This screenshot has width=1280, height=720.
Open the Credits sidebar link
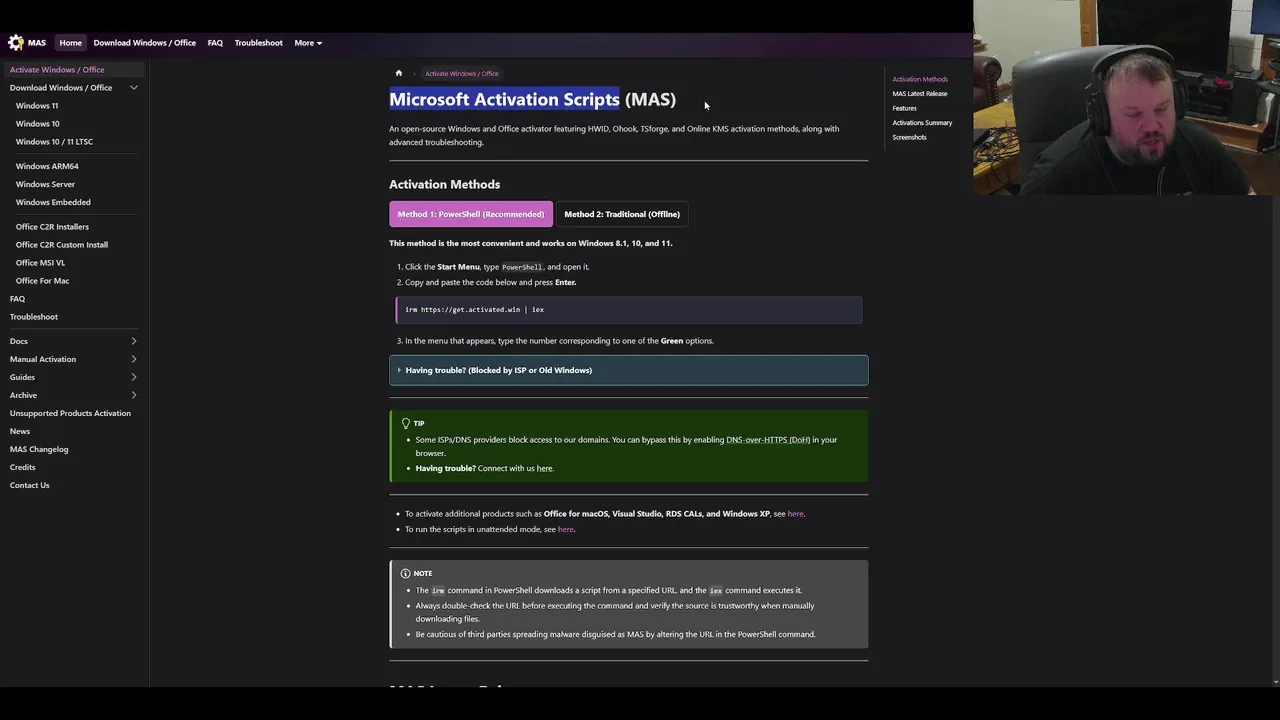(22, 467)
